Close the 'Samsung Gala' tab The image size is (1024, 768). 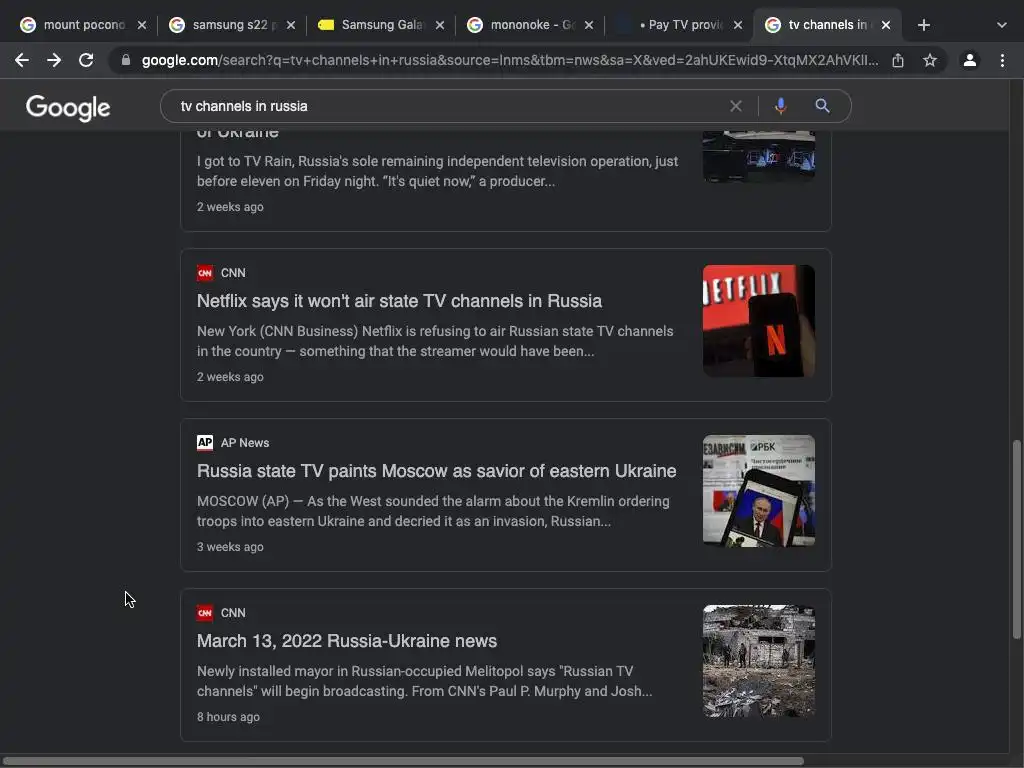point(440,25)
